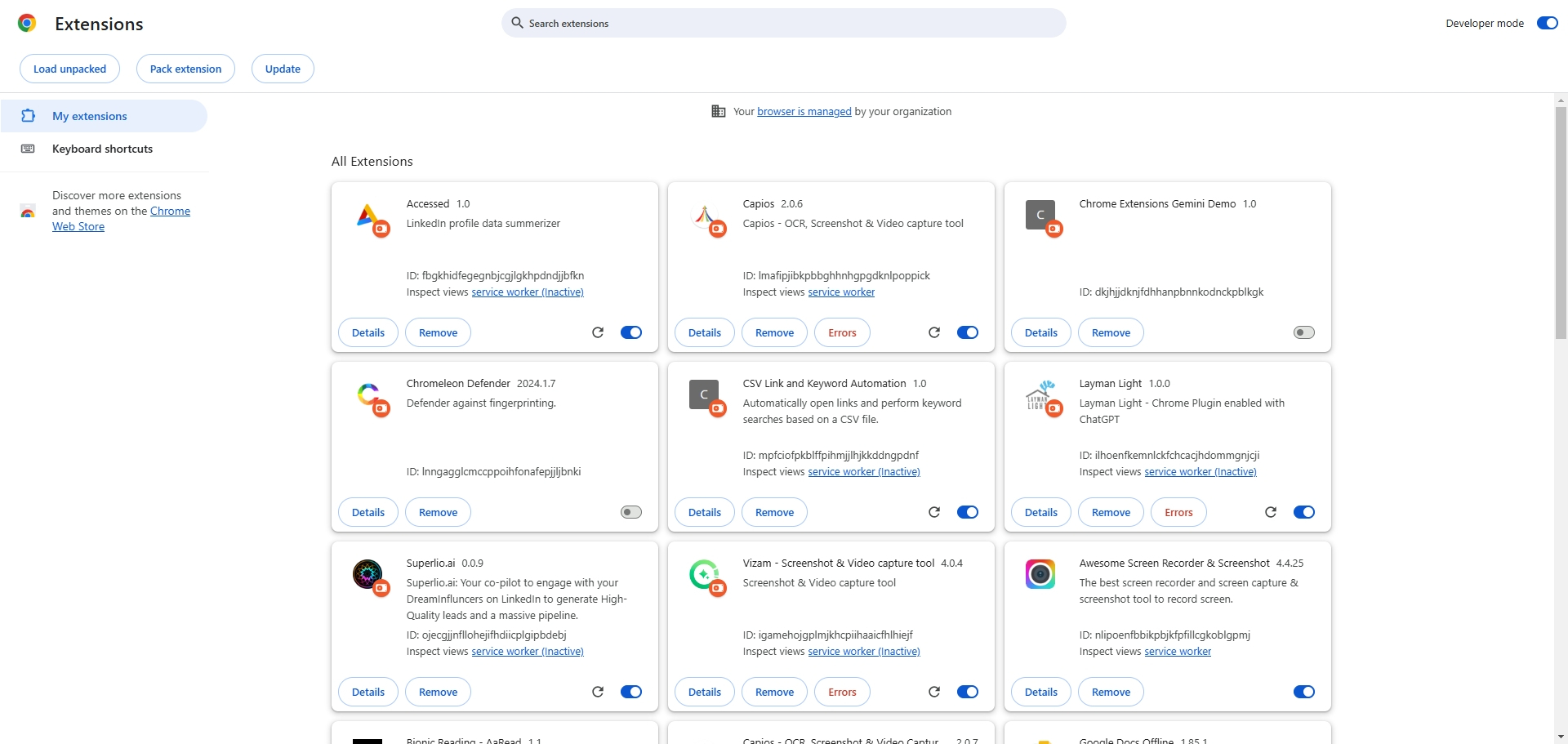The height and width of the screenshot is (744, 1568).
Task: Open the My extensions section
Action: pyautogui.click(x=104, y=116)
